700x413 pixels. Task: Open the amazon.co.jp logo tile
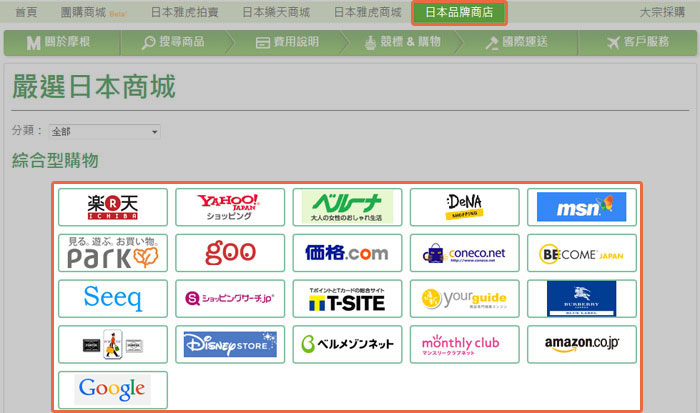pos(582,344)
